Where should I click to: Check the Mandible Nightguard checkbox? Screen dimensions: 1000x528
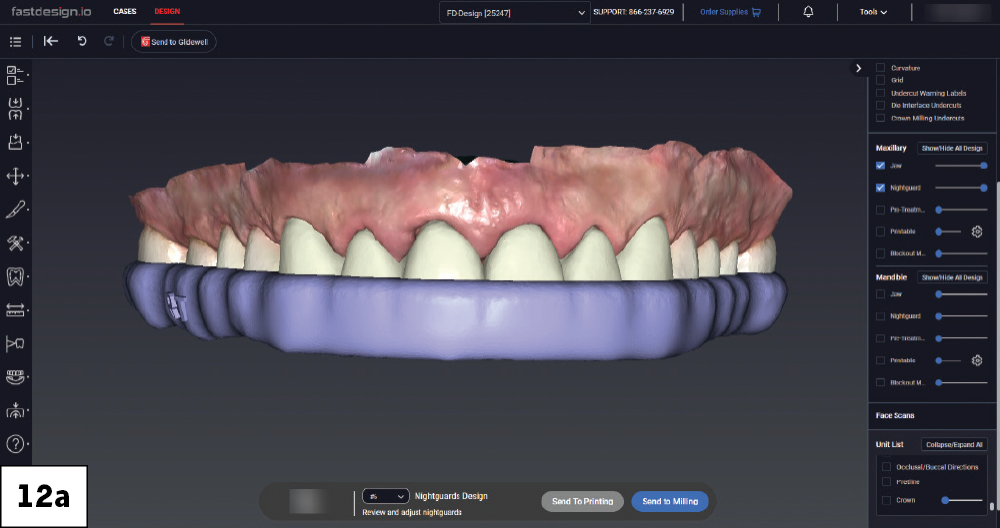(880, 316)
